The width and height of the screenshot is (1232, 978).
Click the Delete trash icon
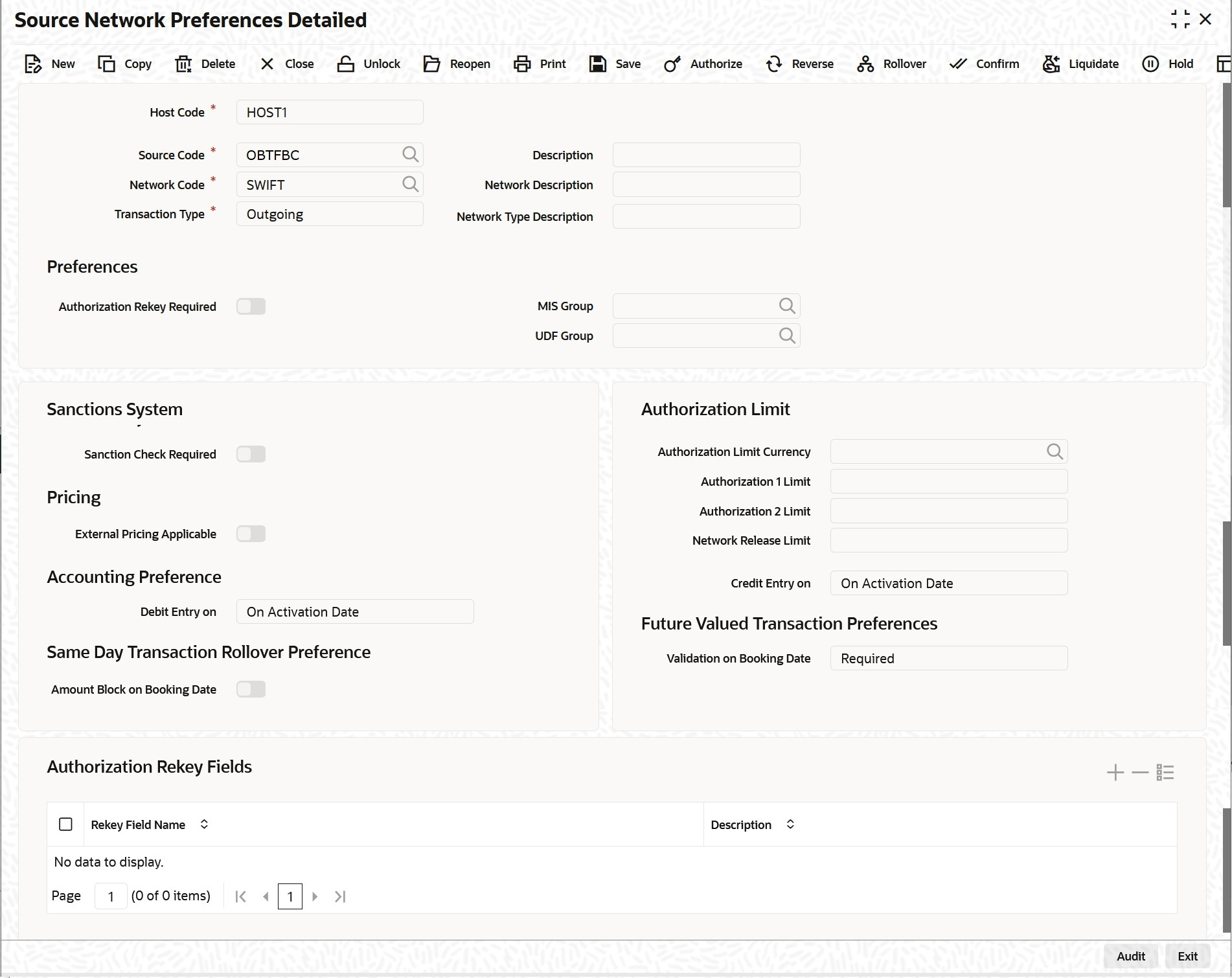click(183, 64)
